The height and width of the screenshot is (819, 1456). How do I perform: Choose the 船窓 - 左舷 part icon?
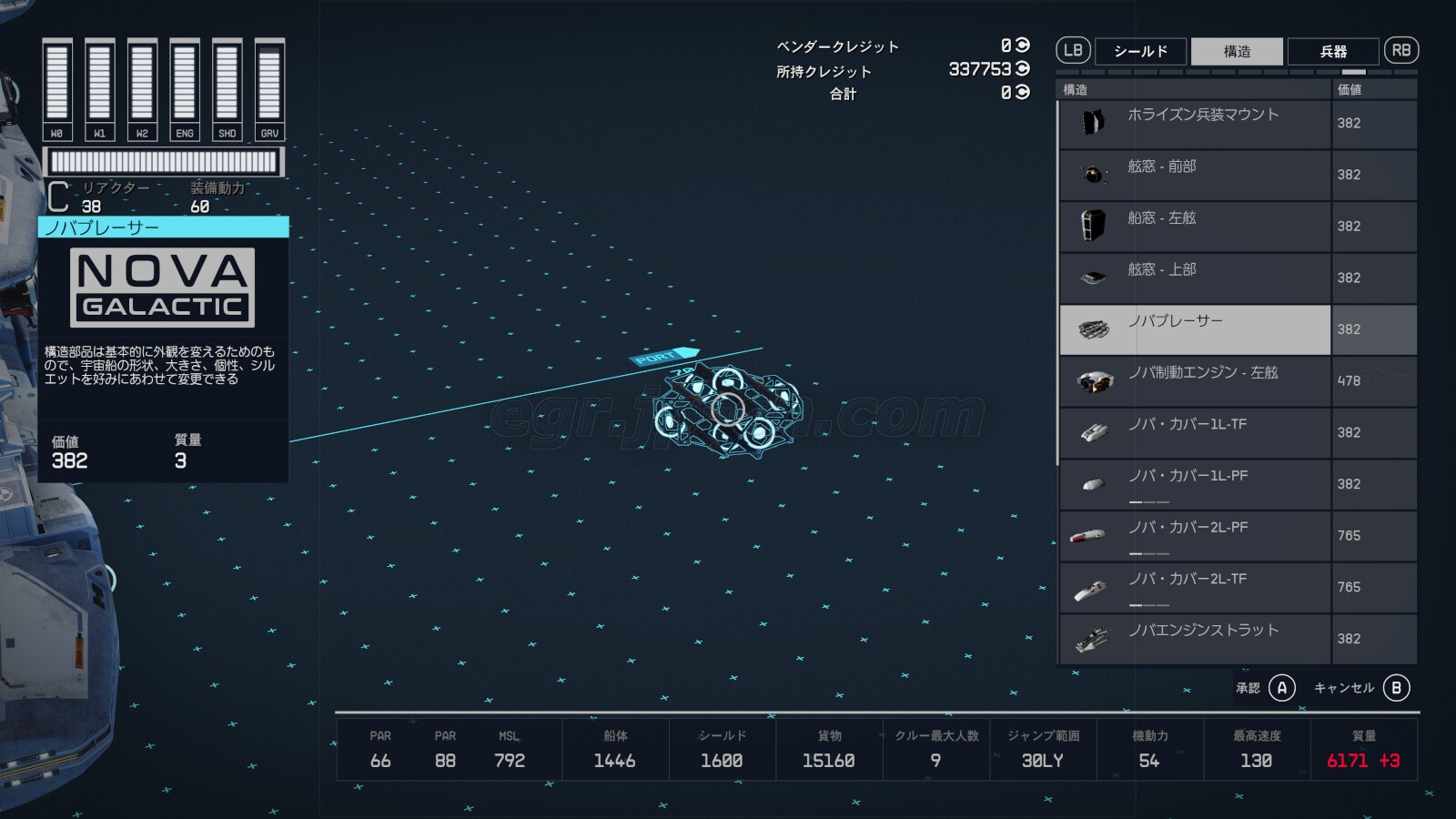point(1093,225)
